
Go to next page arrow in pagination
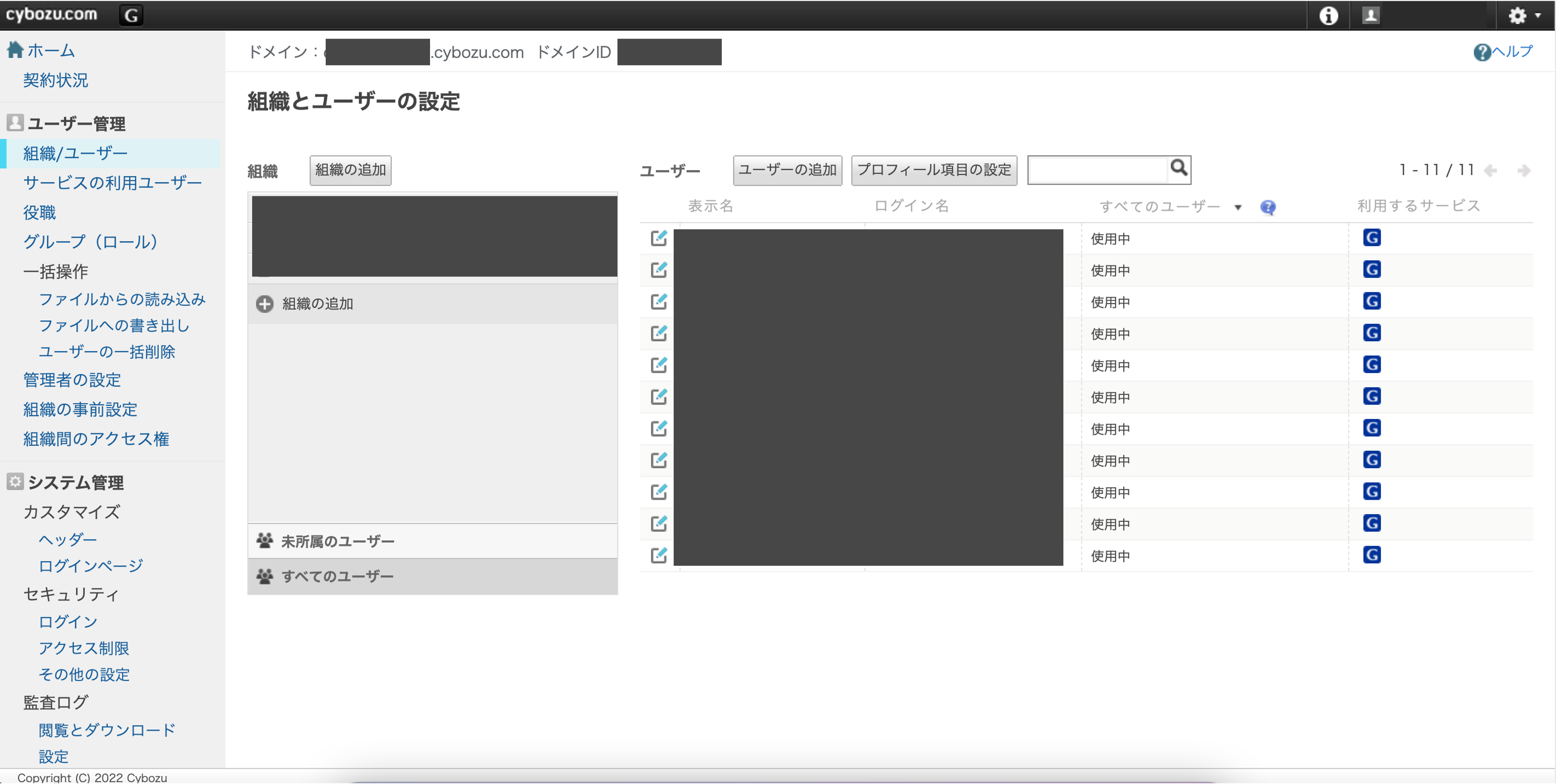pyautogui.click(x=1523, y=171)
